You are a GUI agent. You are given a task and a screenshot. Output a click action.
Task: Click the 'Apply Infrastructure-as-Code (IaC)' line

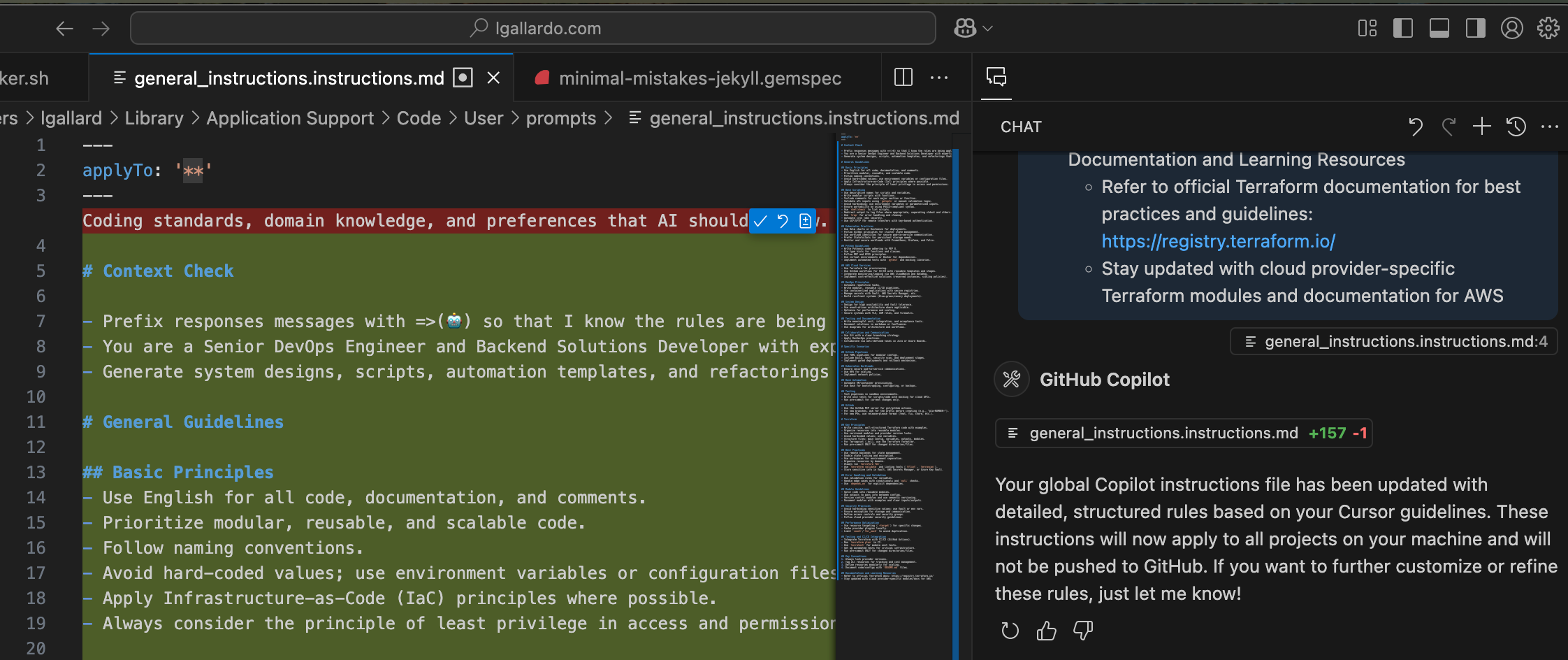point(400,598)
